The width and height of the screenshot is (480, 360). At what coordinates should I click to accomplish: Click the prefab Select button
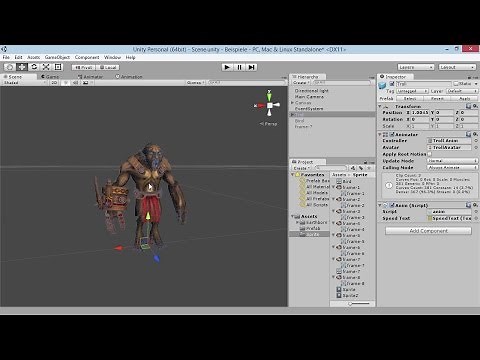point(410,98)
